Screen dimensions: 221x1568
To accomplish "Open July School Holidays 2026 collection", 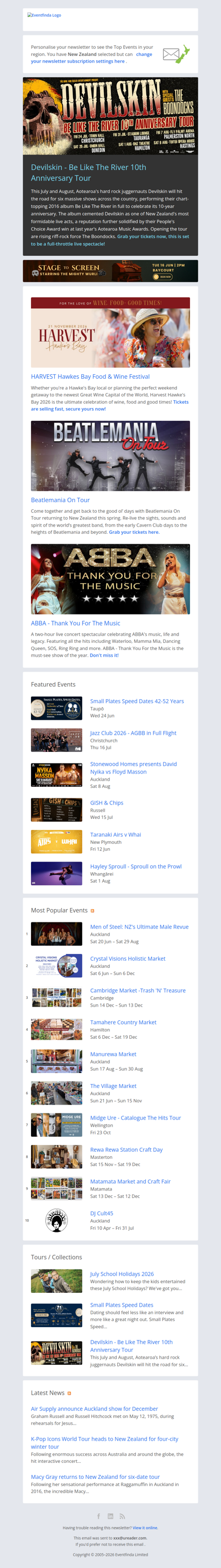I will [122, 1274].
